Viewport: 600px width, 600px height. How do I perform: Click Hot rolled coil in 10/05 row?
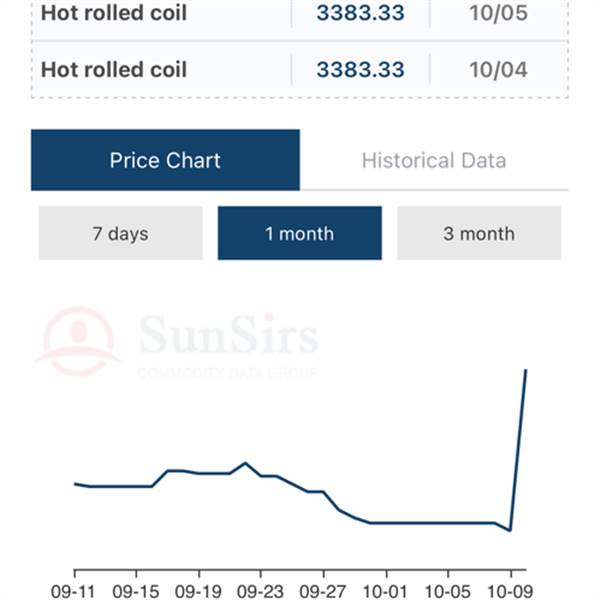click(x=114, y=15)
